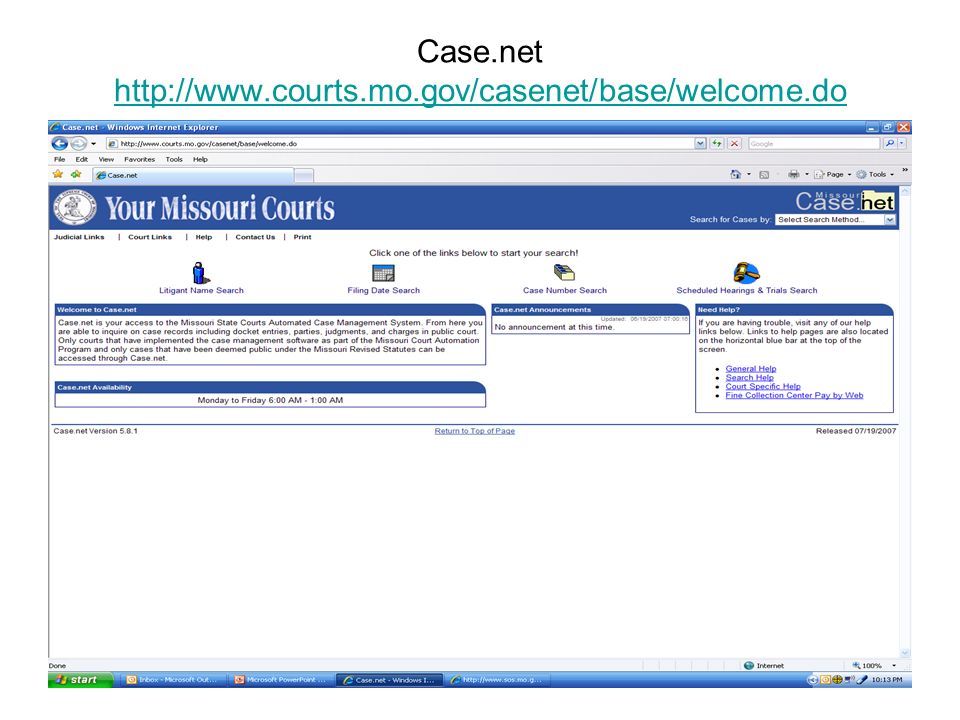This screenshot has height=720, width=960.
Task: Refresh the page with green arrows icon
Action: click(x=716, y=143)
